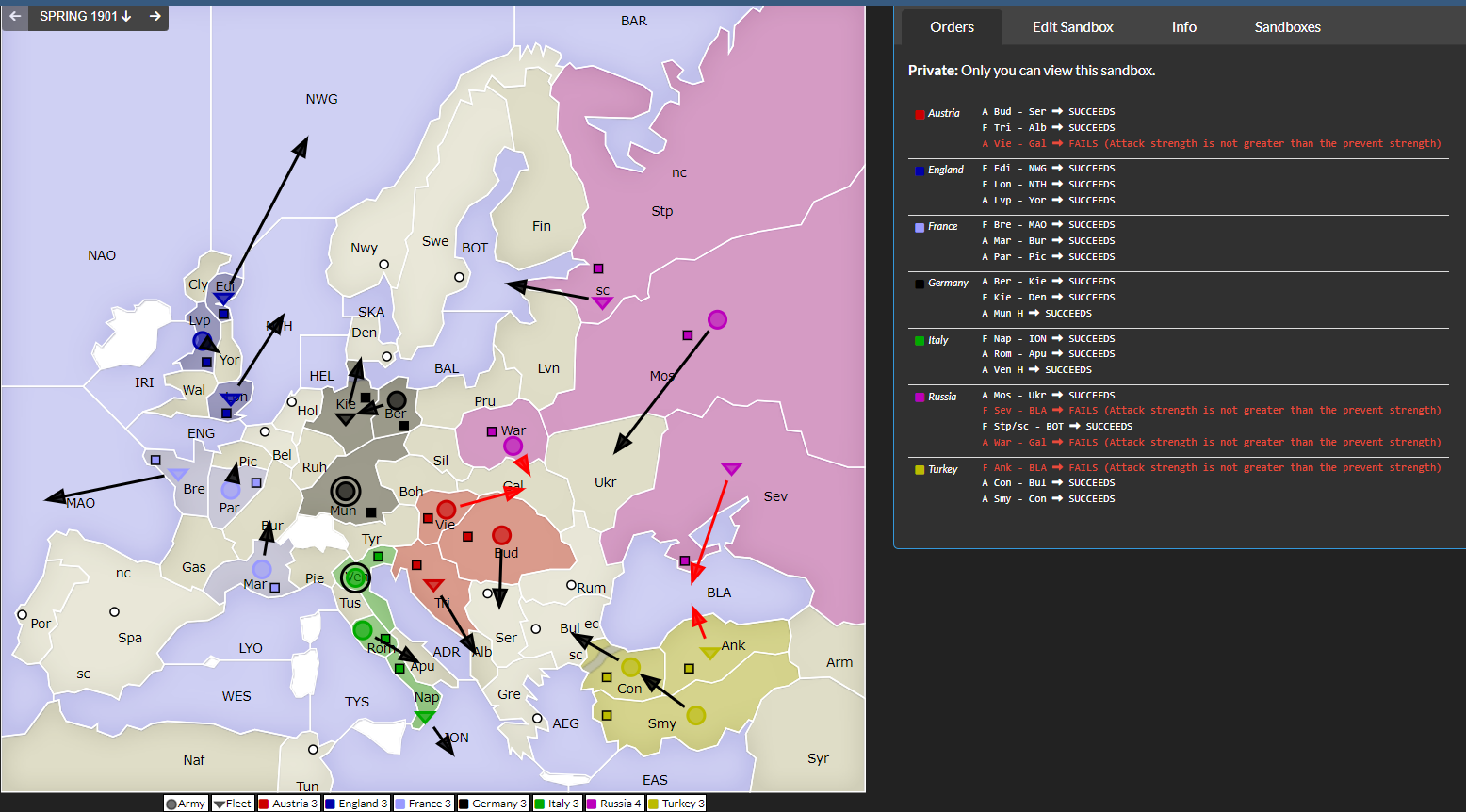This screenshot has height=812, width=1466.
Task: Choose the French fleet in Brest
Action: click(x=178, y=475)
